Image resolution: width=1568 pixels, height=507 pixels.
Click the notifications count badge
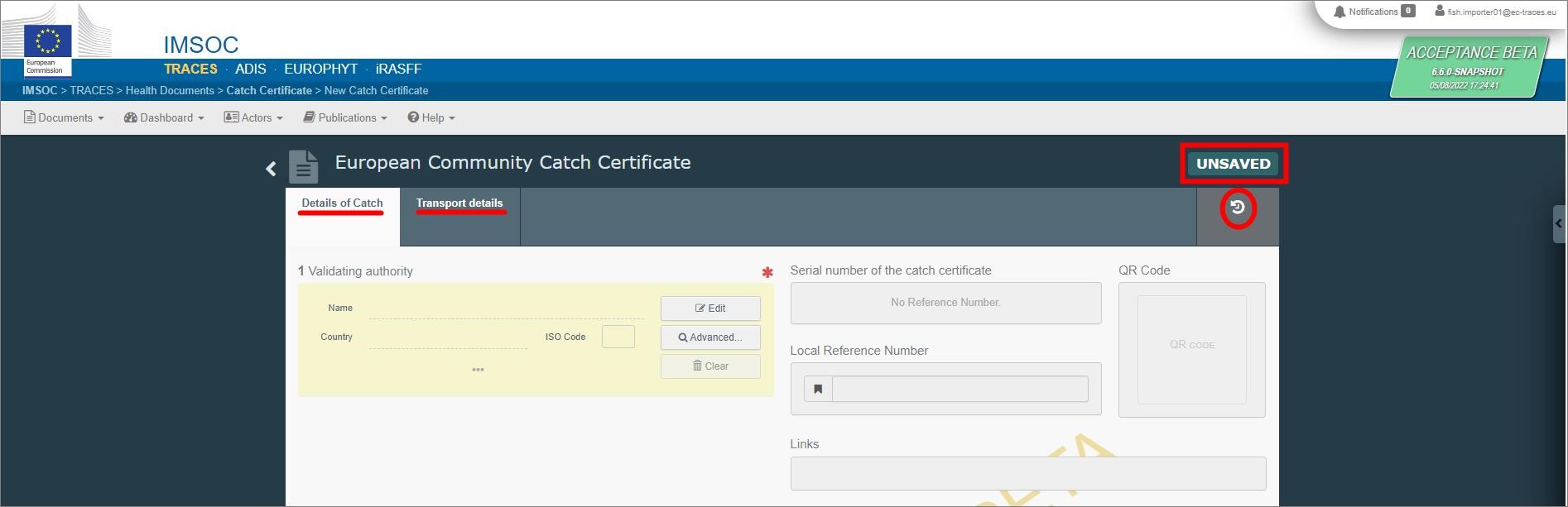point(1407,11)
